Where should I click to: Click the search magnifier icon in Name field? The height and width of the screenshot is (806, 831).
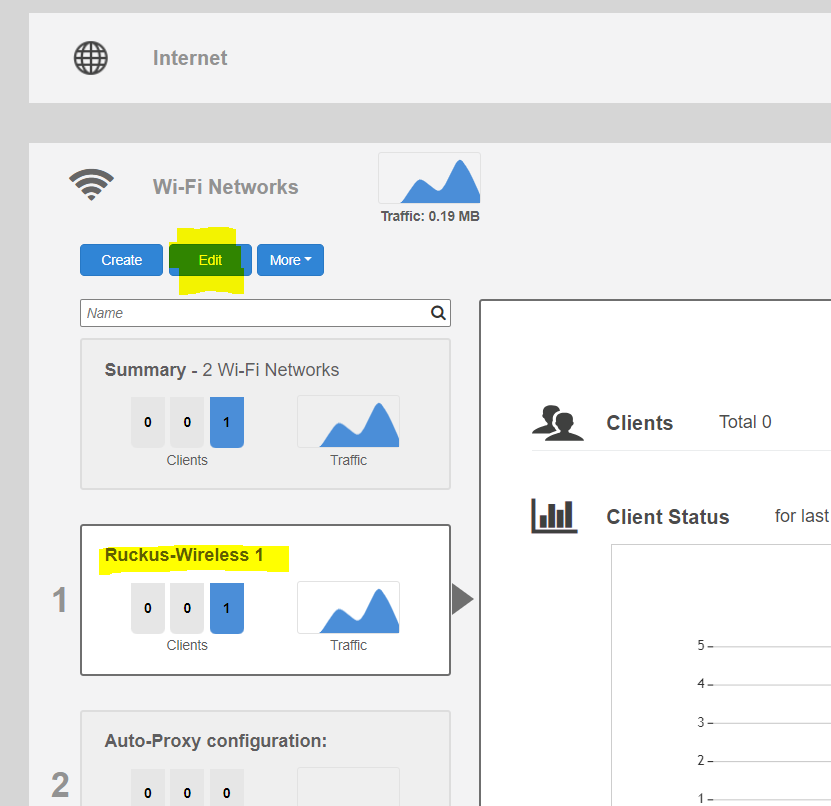click(438, 313)
